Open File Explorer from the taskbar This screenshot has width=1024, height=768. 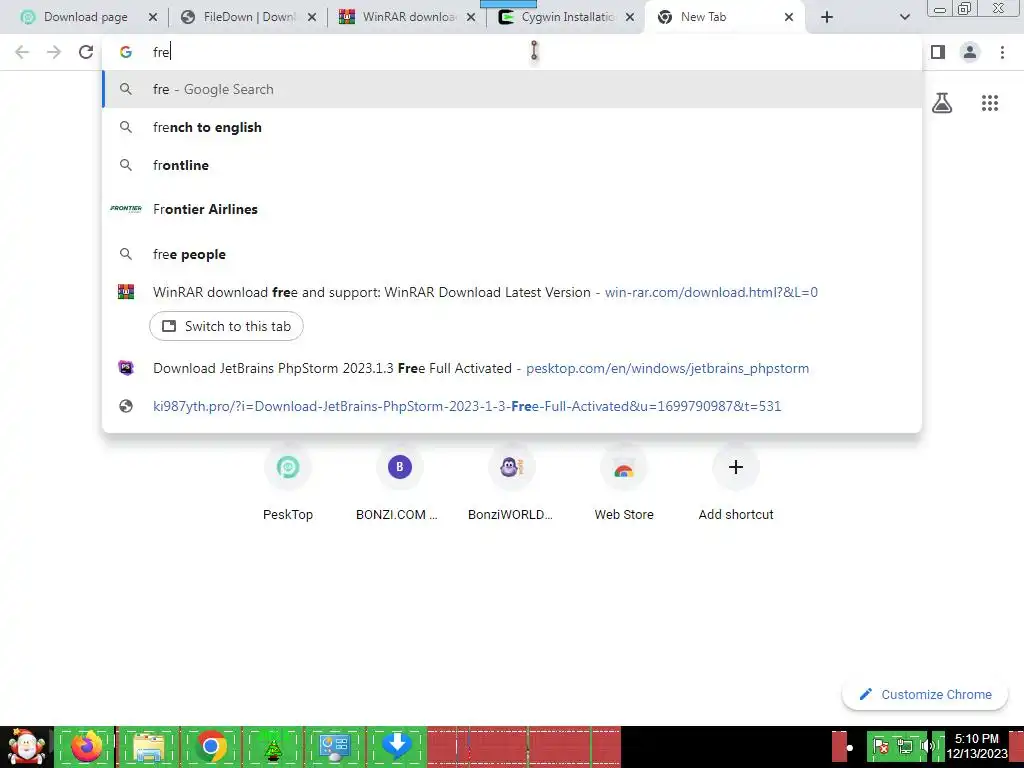pos(148,747)
